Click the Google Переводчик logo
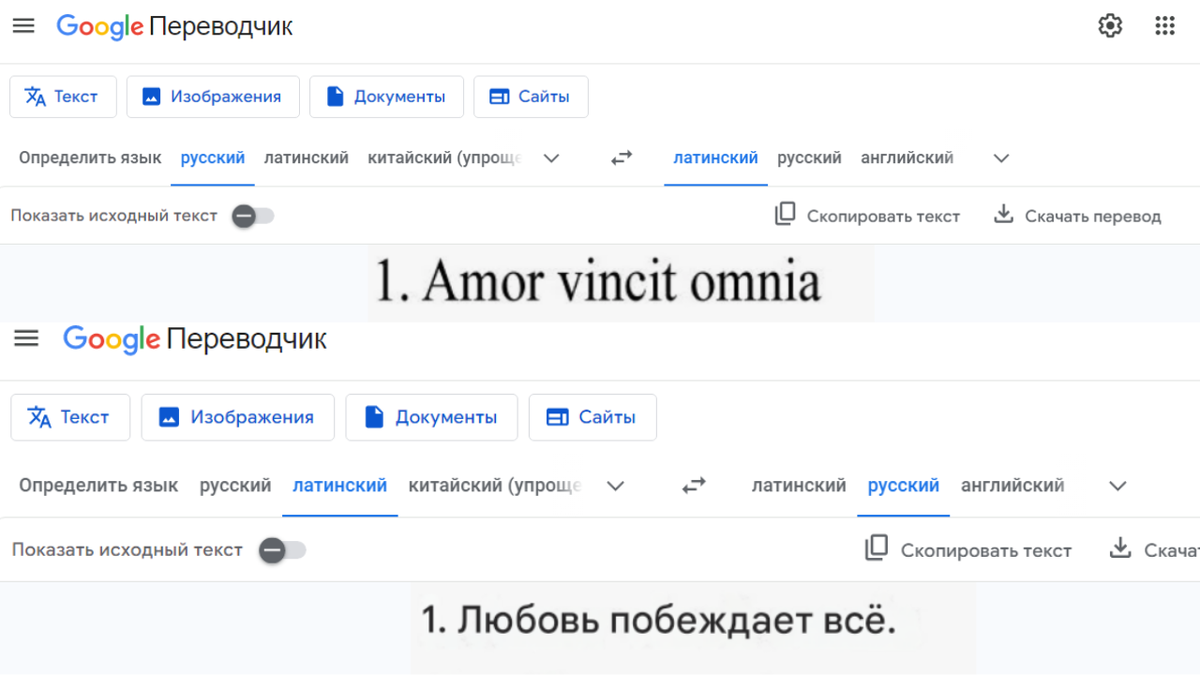The image size is (1200, 675). pos(175,27)
